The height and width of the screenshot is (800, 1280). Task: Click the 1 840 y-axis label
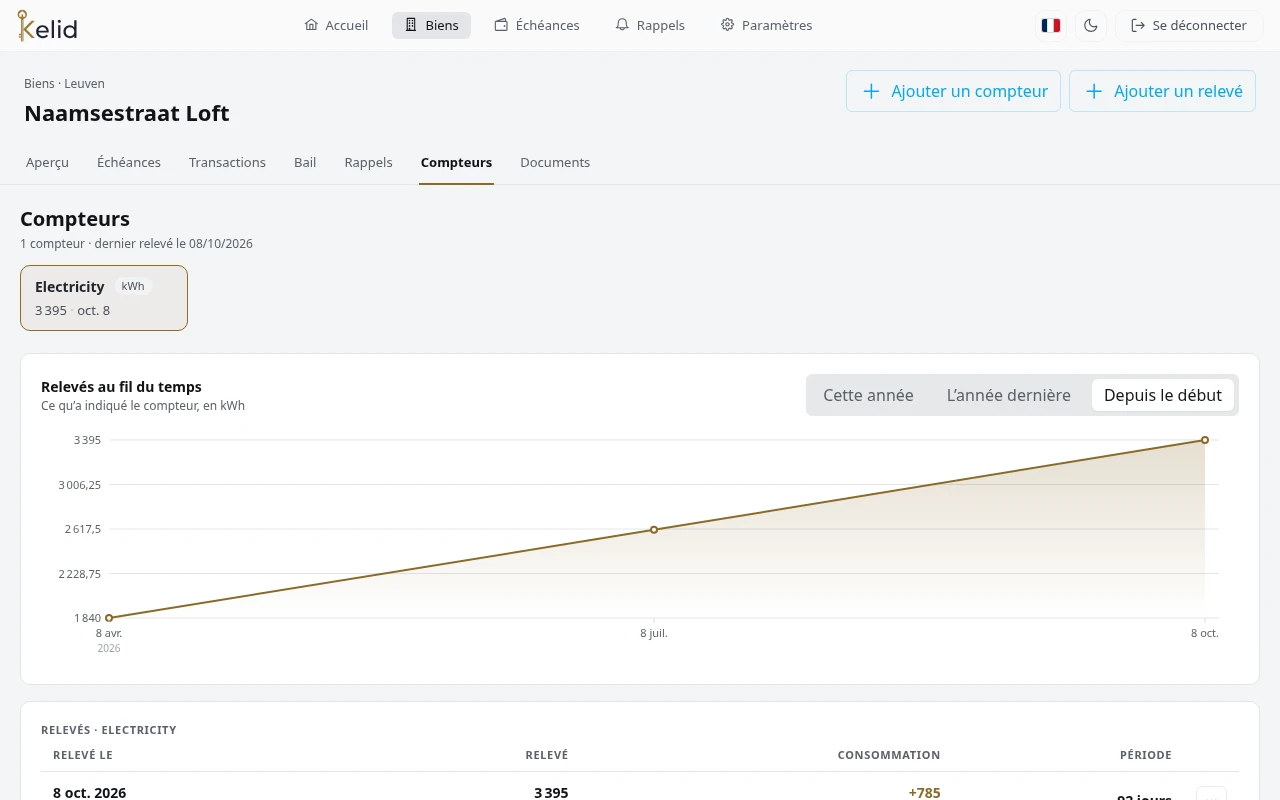[x=88, y=618]
